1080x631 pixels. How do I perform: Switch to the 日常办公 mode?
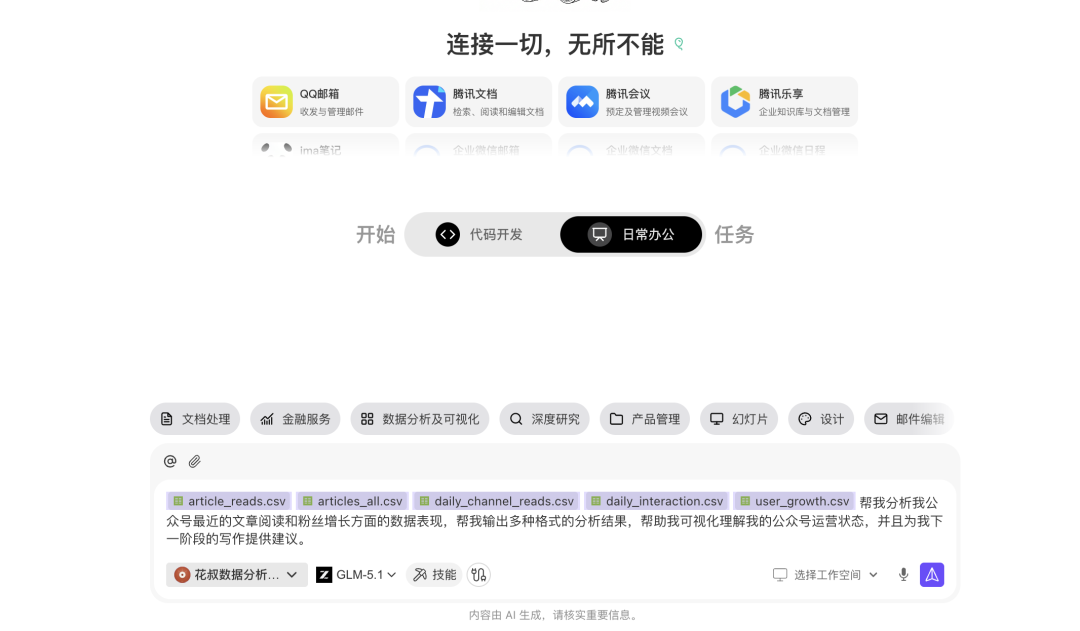(631, 235)
